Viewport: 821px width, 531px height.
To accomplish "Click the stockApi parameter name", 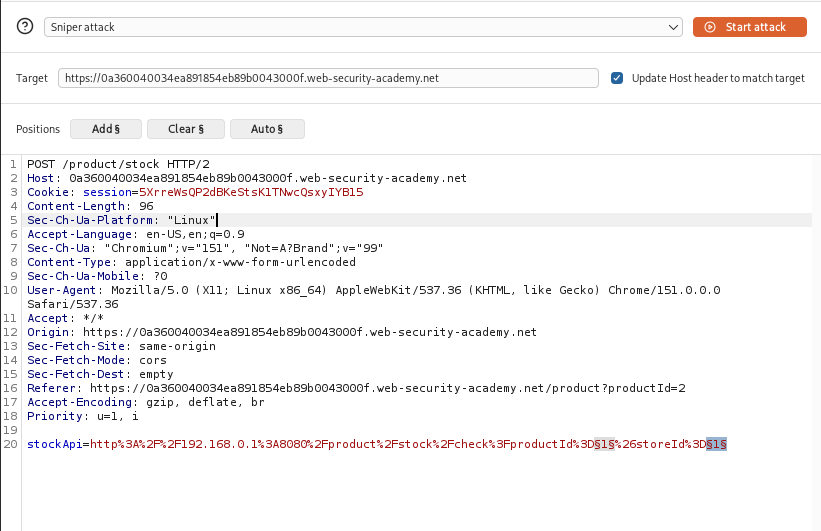I will (x=54, y=444).
